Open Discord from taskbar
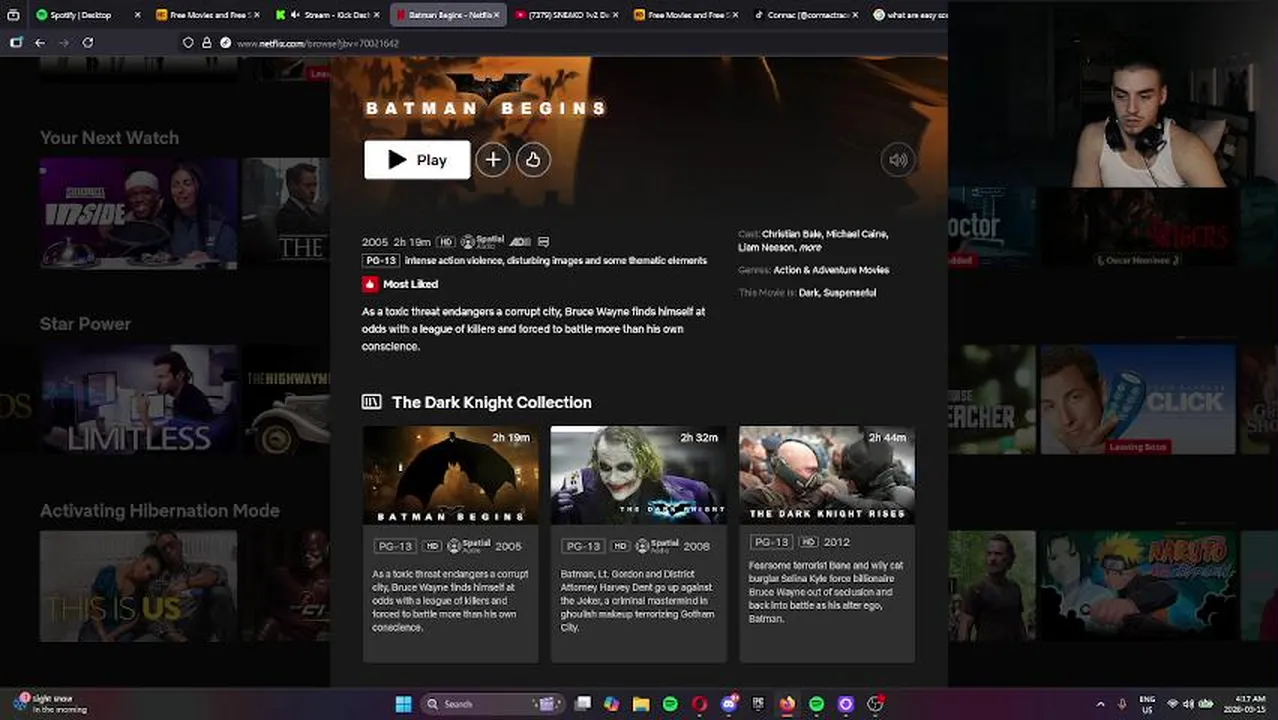The width and height of the screenshot is (1278, 720). tap(729, 704)
